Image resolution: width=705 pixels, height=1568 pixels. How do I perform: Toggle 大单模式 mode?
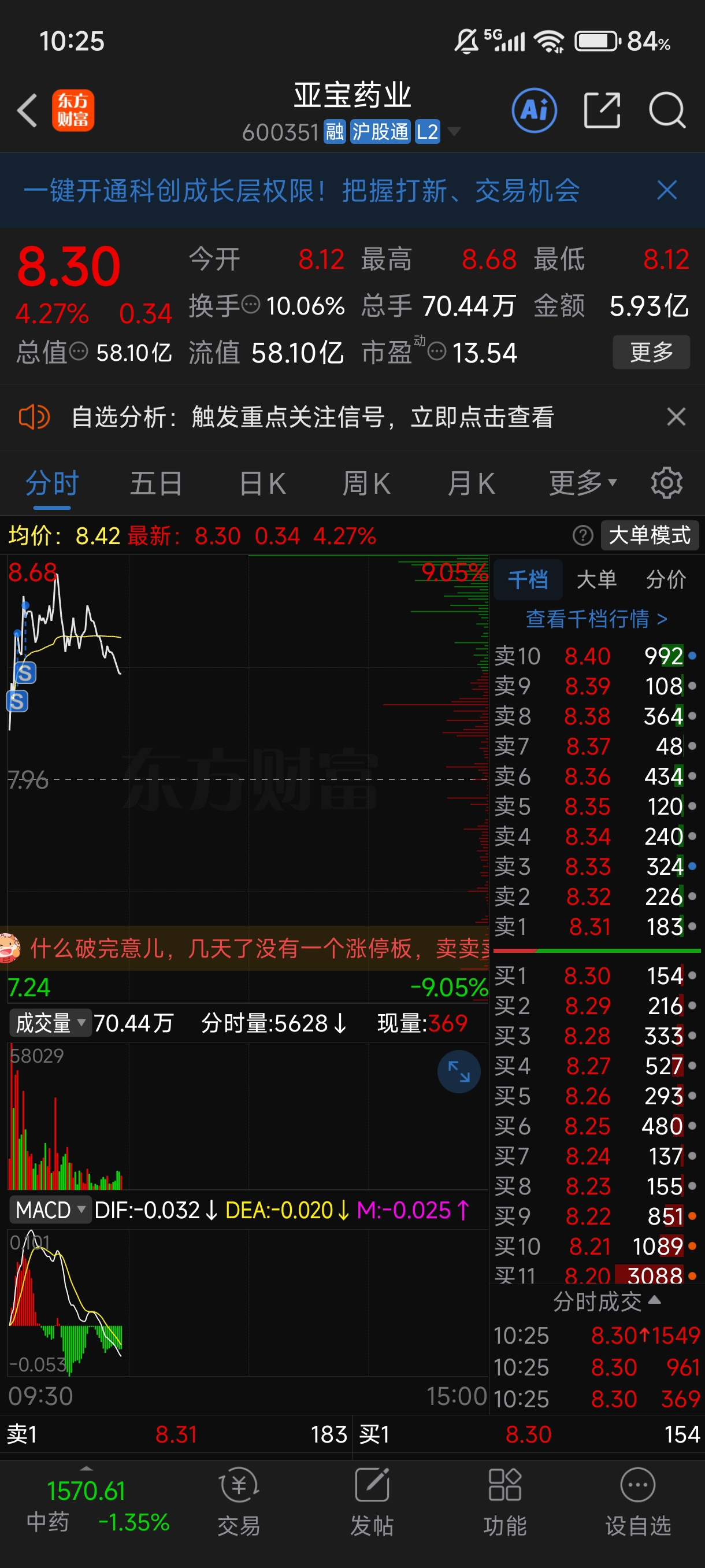pyautogui.click(x=650, y=535)
